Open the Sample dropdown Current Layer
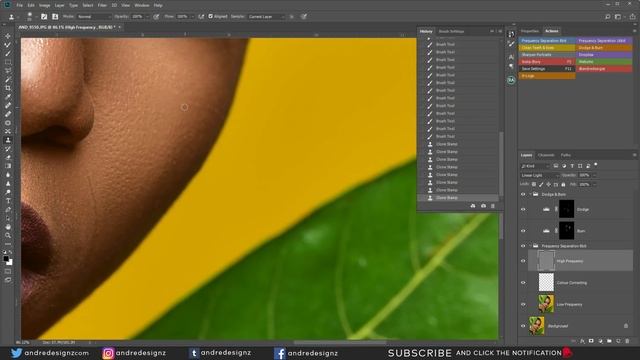Screen dimensions: 640x360 point(266,17)
